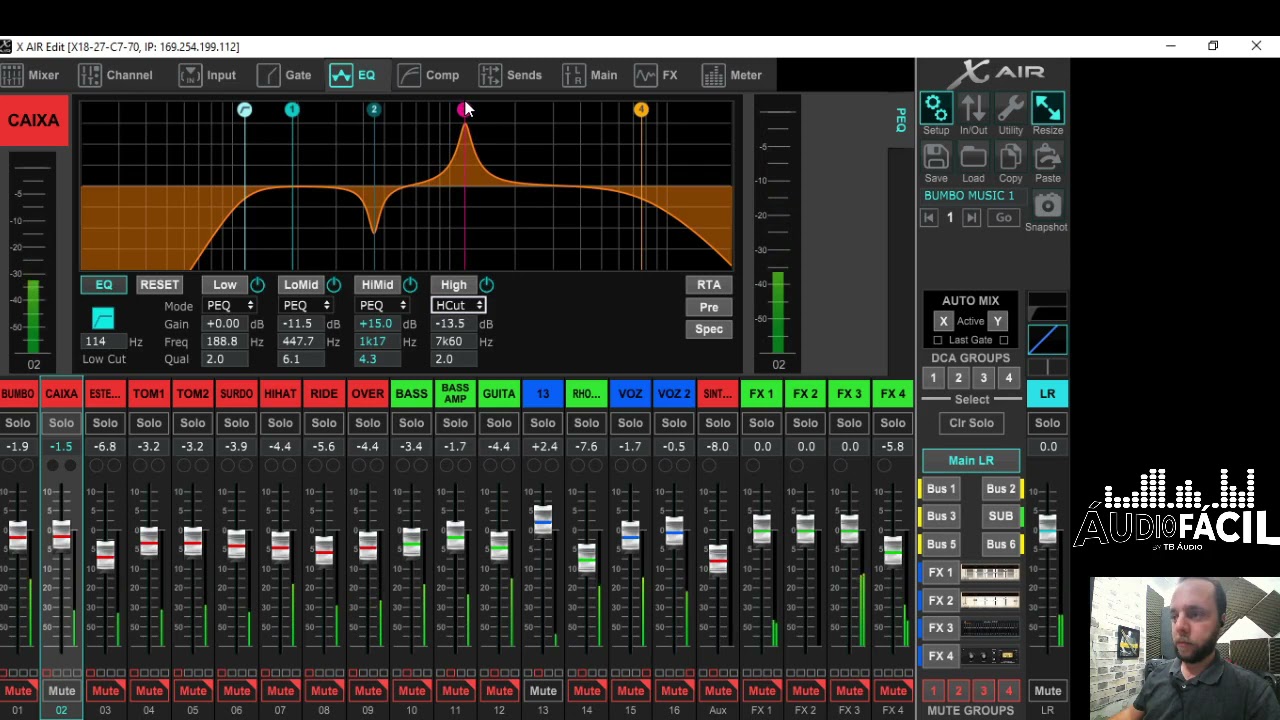Select DCA group 2
Viewport: 1280px width, 720px height.
click(958, 378)
